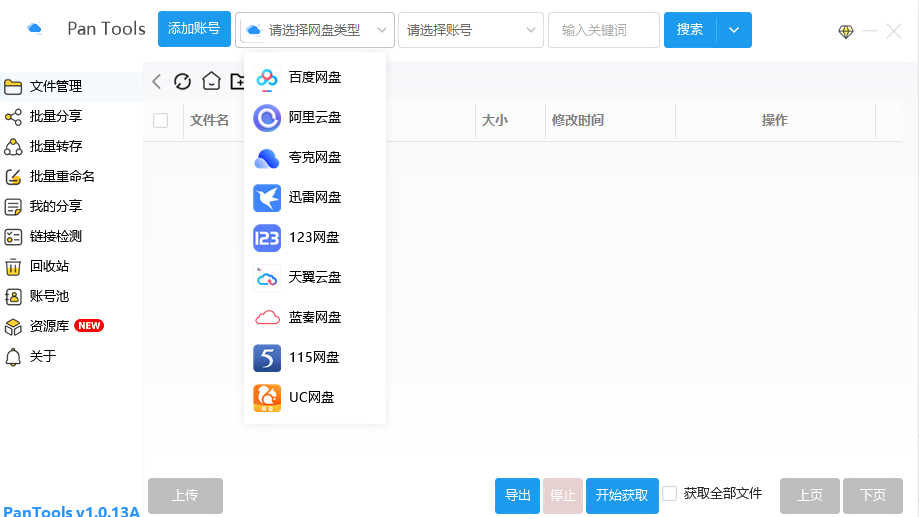Enable the 获取全部文件 checkbox
The width and height of the screenshot is (919, 517).
coord(670,494)
